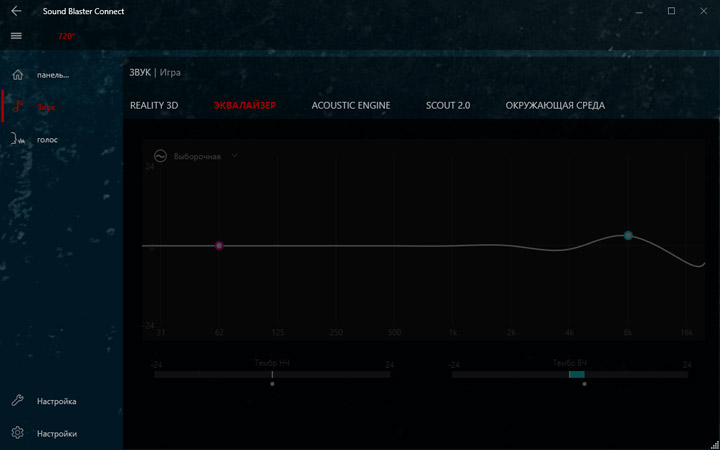Click the ЗВУК breadcrumb heading
This screenshot has height=450, width=720.
140,73
